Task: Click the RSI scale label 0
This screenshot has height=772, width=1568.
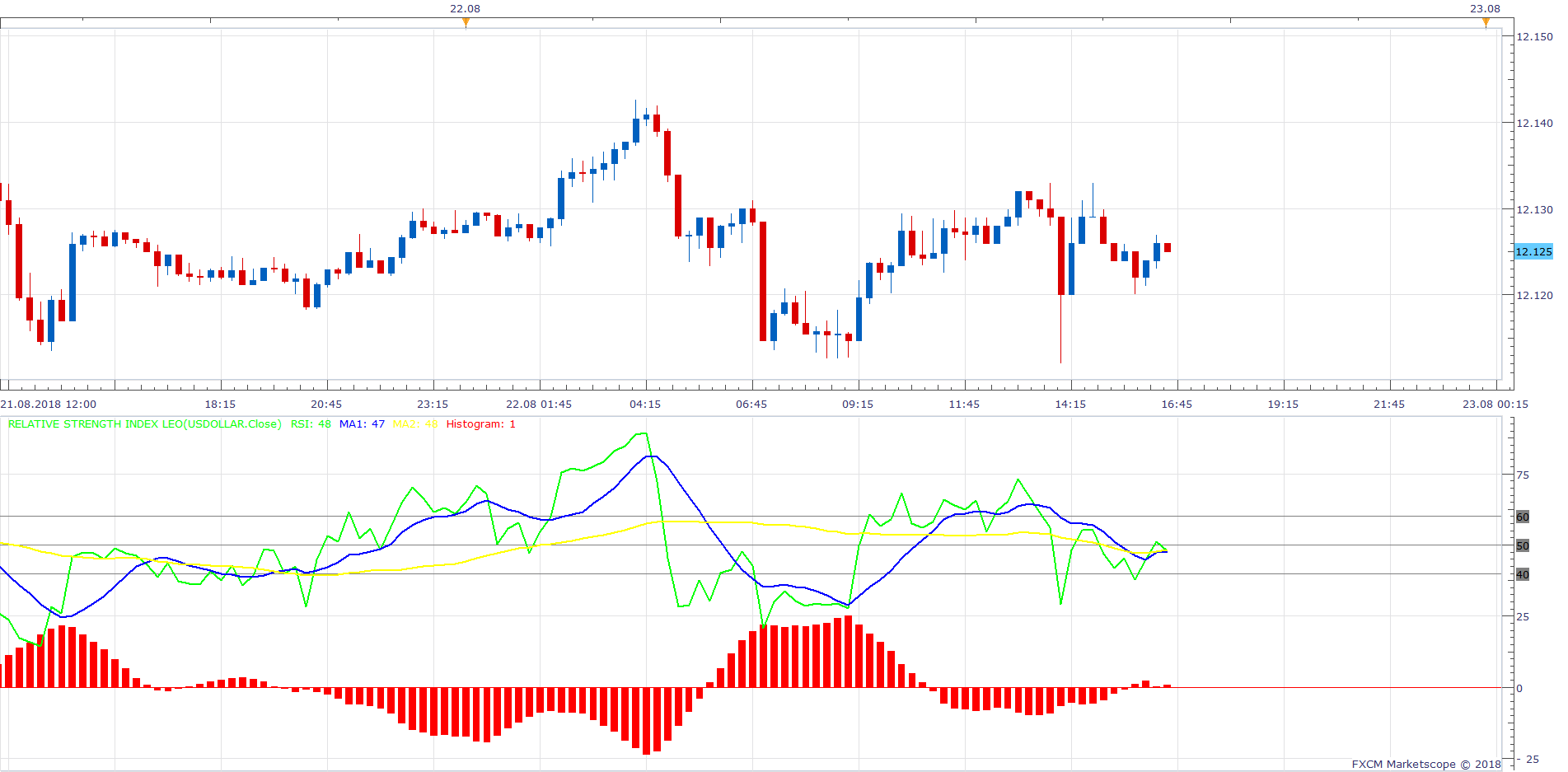Action: click(1519, 689)
